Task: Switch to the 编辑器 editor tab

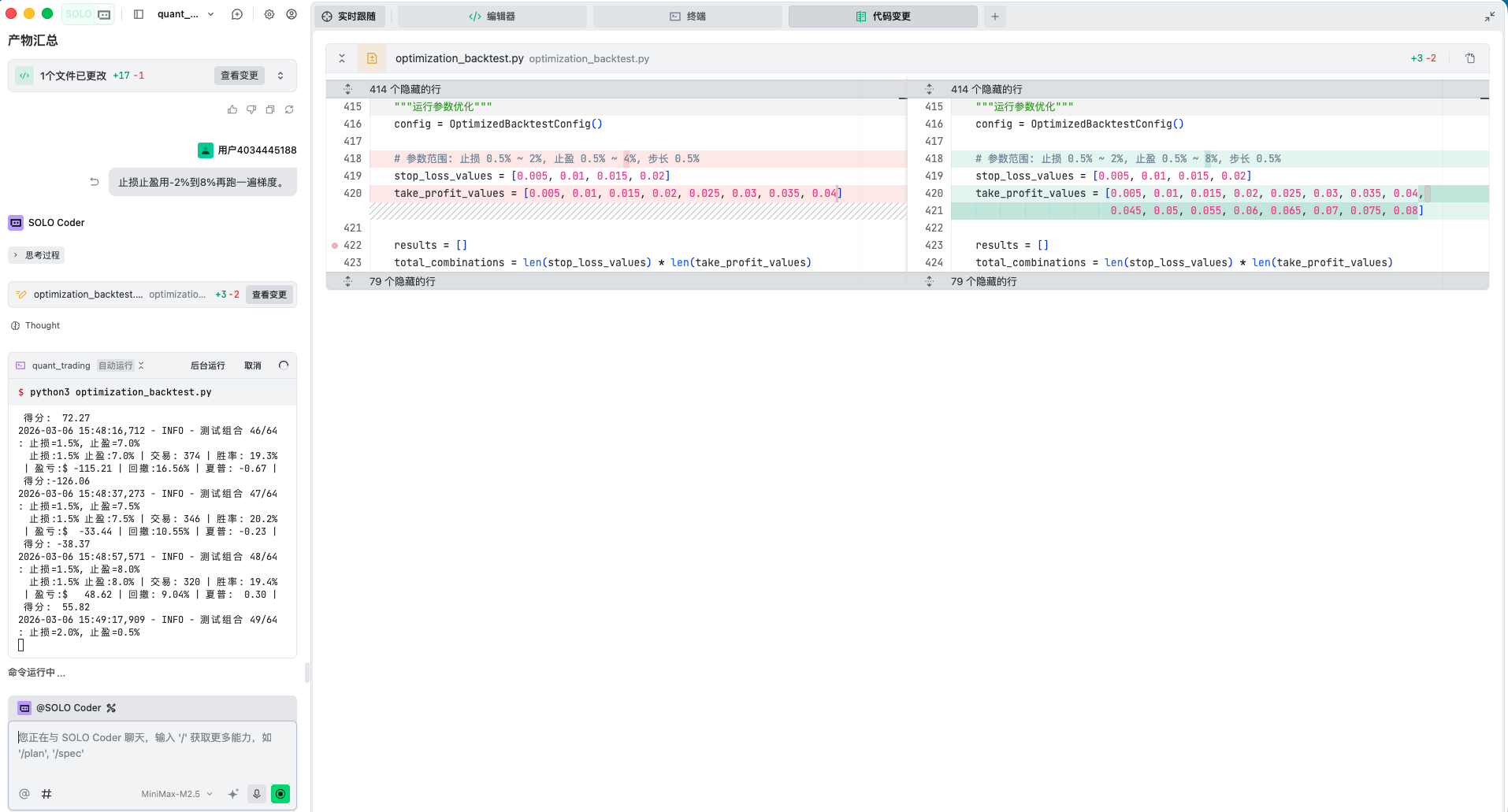Action: click(492, 17)
